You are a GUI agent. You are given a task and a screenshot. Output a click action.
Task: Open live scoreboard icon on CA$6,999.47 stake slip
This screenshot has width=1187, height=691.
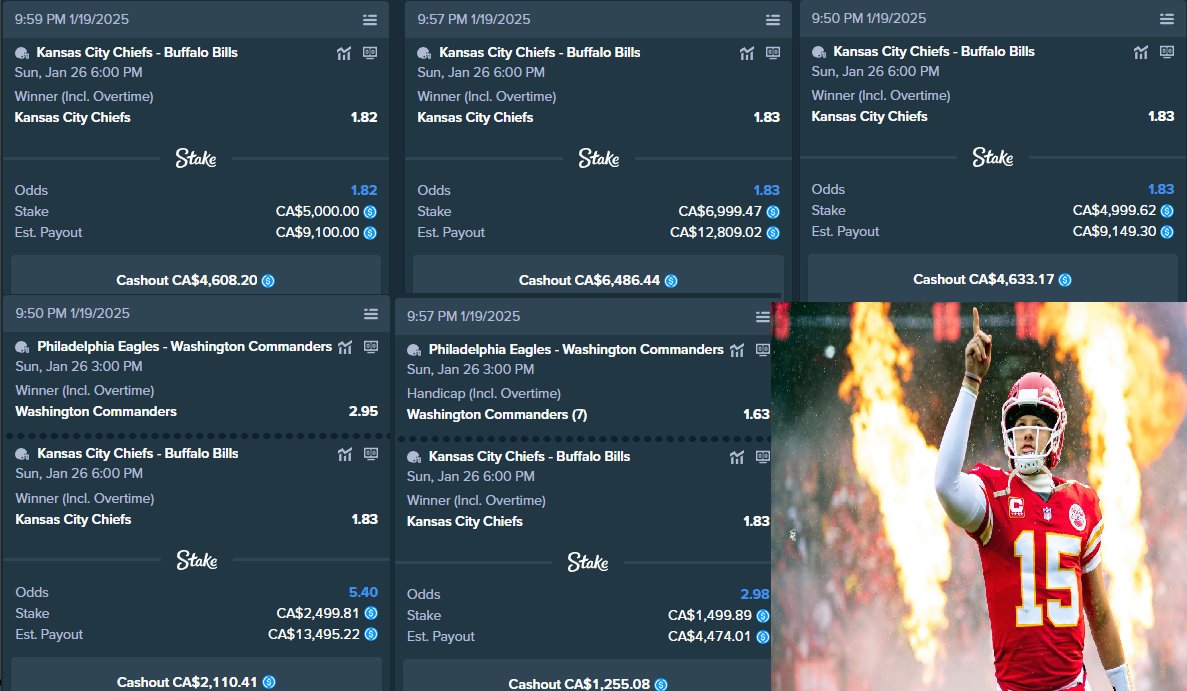click(772, 53)
